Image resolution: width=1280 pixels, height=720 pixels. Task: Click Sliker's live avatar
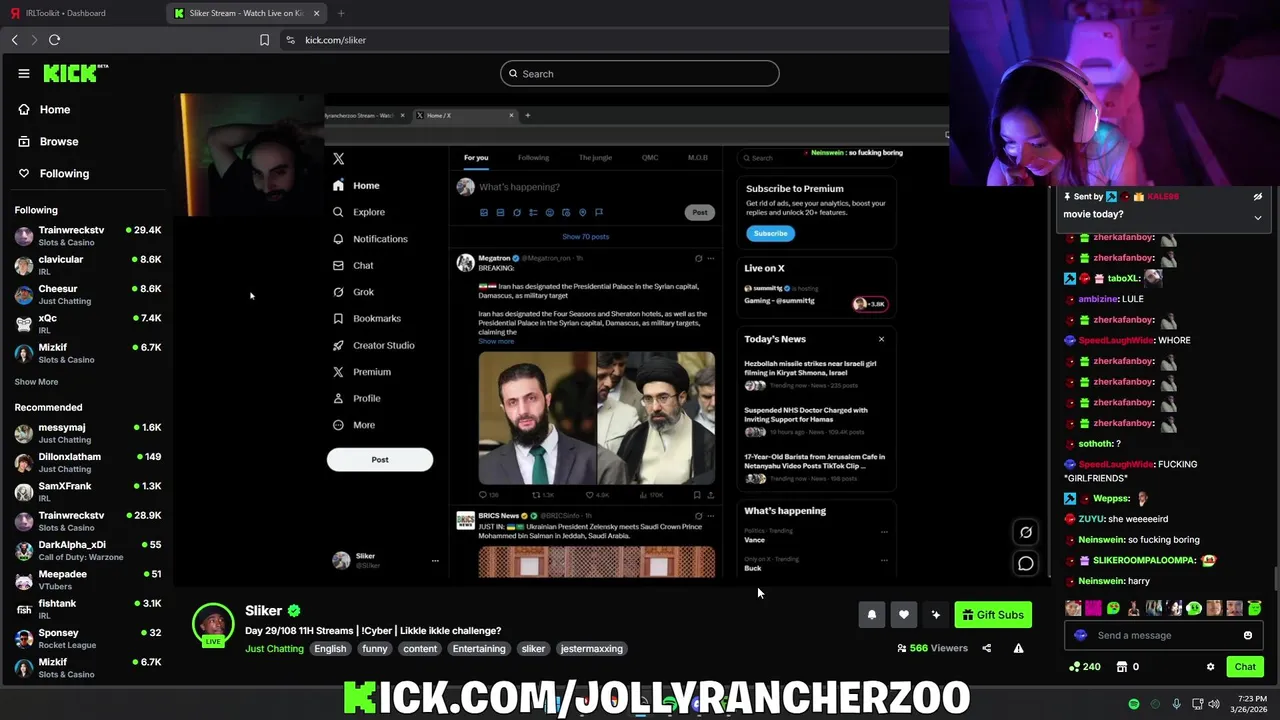tap(213, 624)
